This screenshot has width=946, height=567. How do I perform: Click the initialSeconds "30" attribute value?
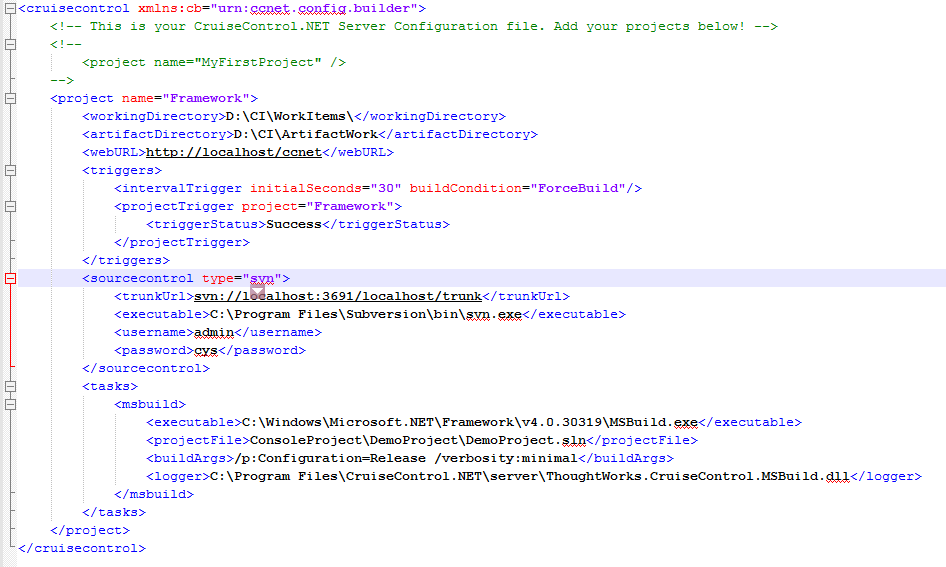point(385,189)
